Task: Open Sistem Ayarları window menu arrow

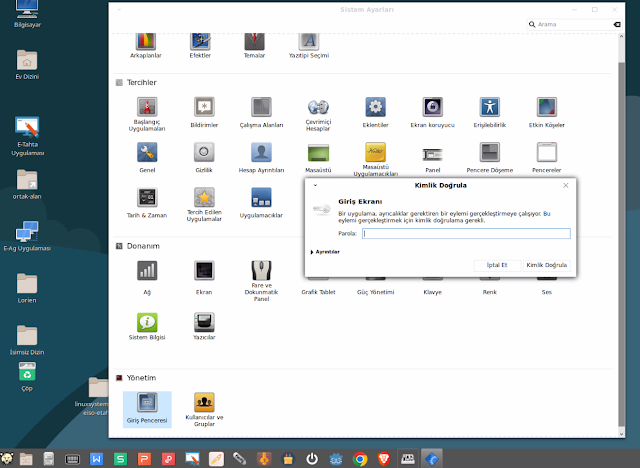Action: point(119,9)
